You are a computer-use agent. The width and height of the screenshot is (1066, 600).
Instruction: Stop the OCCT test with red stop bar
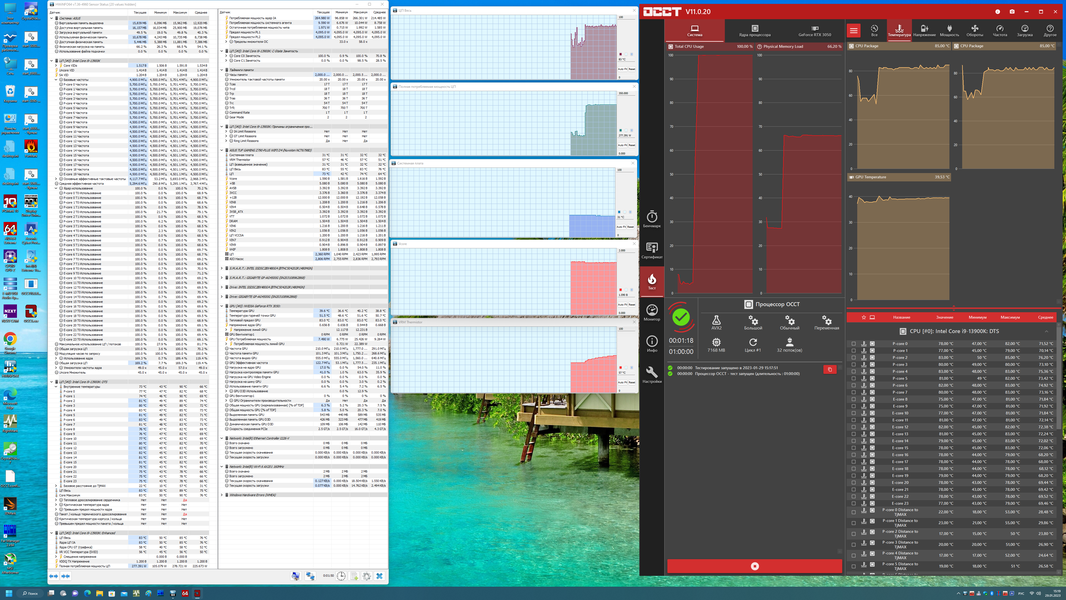pyautogui.click(x=755, y=566)
